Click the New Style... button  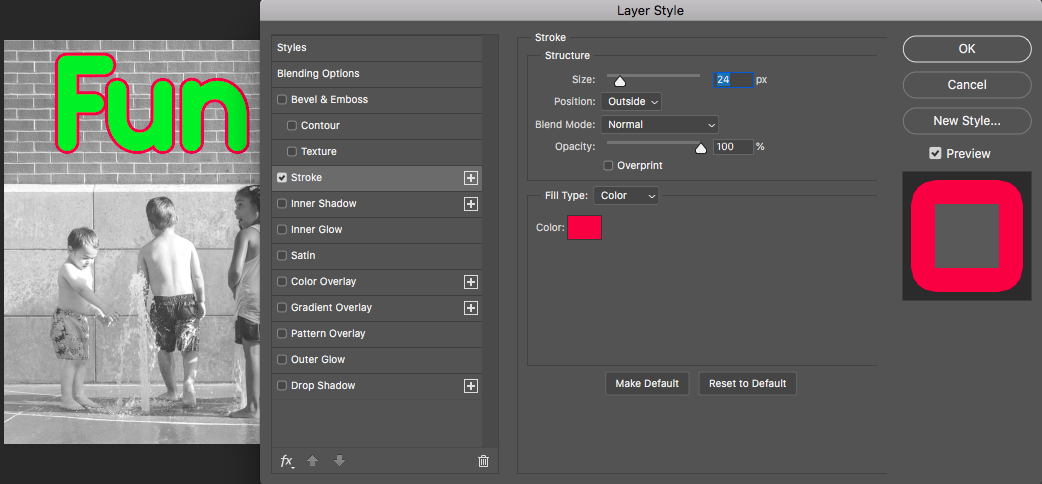click(967, 121)
